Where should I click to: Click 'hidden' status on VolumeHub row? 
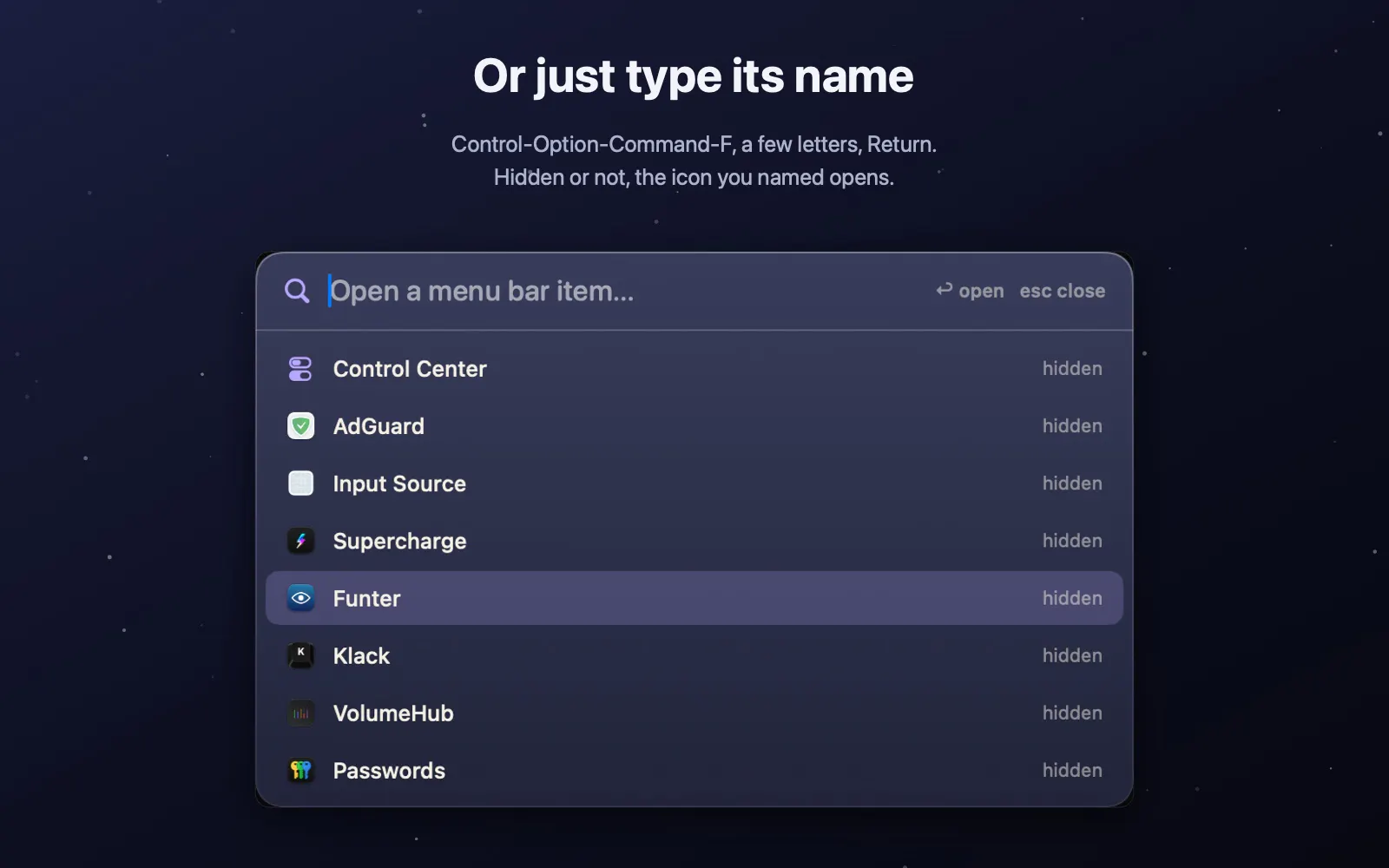click(x=1072, y=712)
